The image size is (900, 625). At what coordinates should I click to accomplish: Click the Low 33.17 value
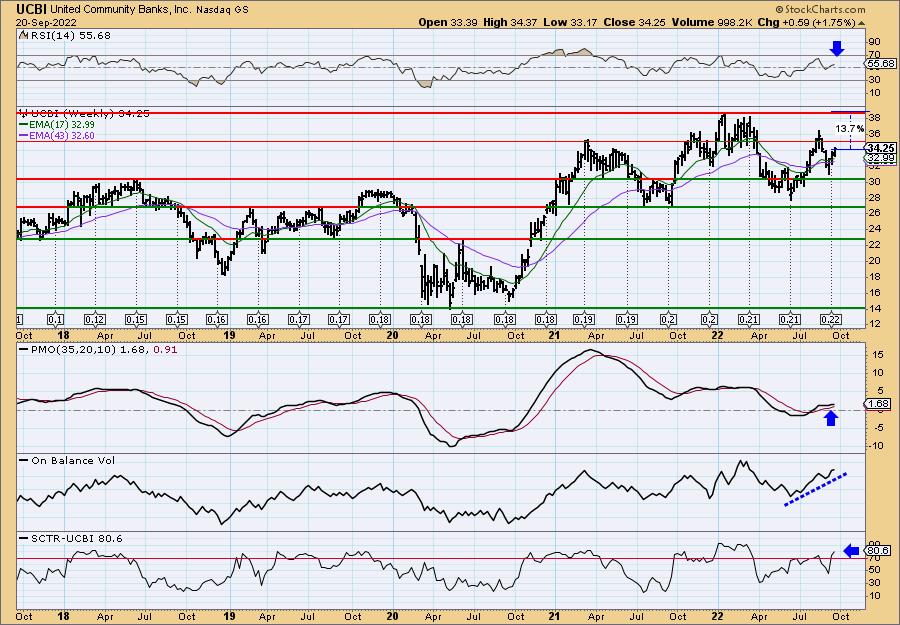click(x=571, y=22)
